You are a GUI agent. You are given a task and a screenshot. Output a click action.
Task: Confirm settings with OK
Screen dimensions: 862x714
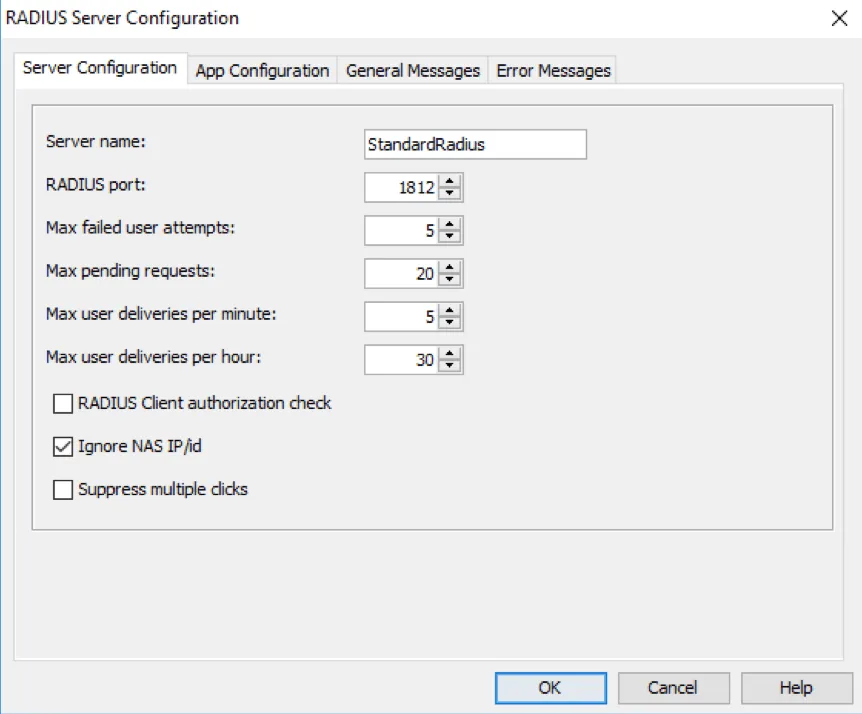click(549, 688)
